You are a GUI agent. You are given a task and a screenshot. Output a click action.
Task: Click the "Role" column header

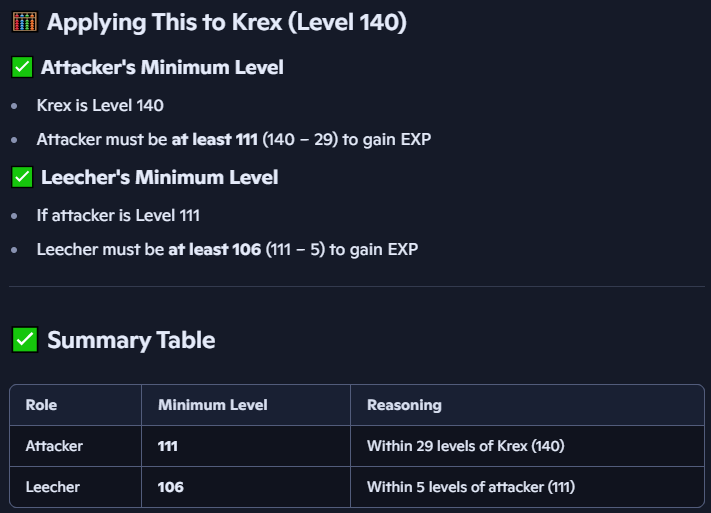(41, 405)
